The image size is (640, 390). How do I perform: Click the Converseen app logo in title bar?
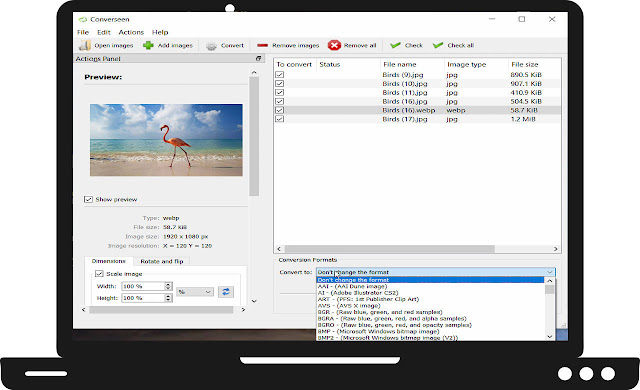coord(83,19)
